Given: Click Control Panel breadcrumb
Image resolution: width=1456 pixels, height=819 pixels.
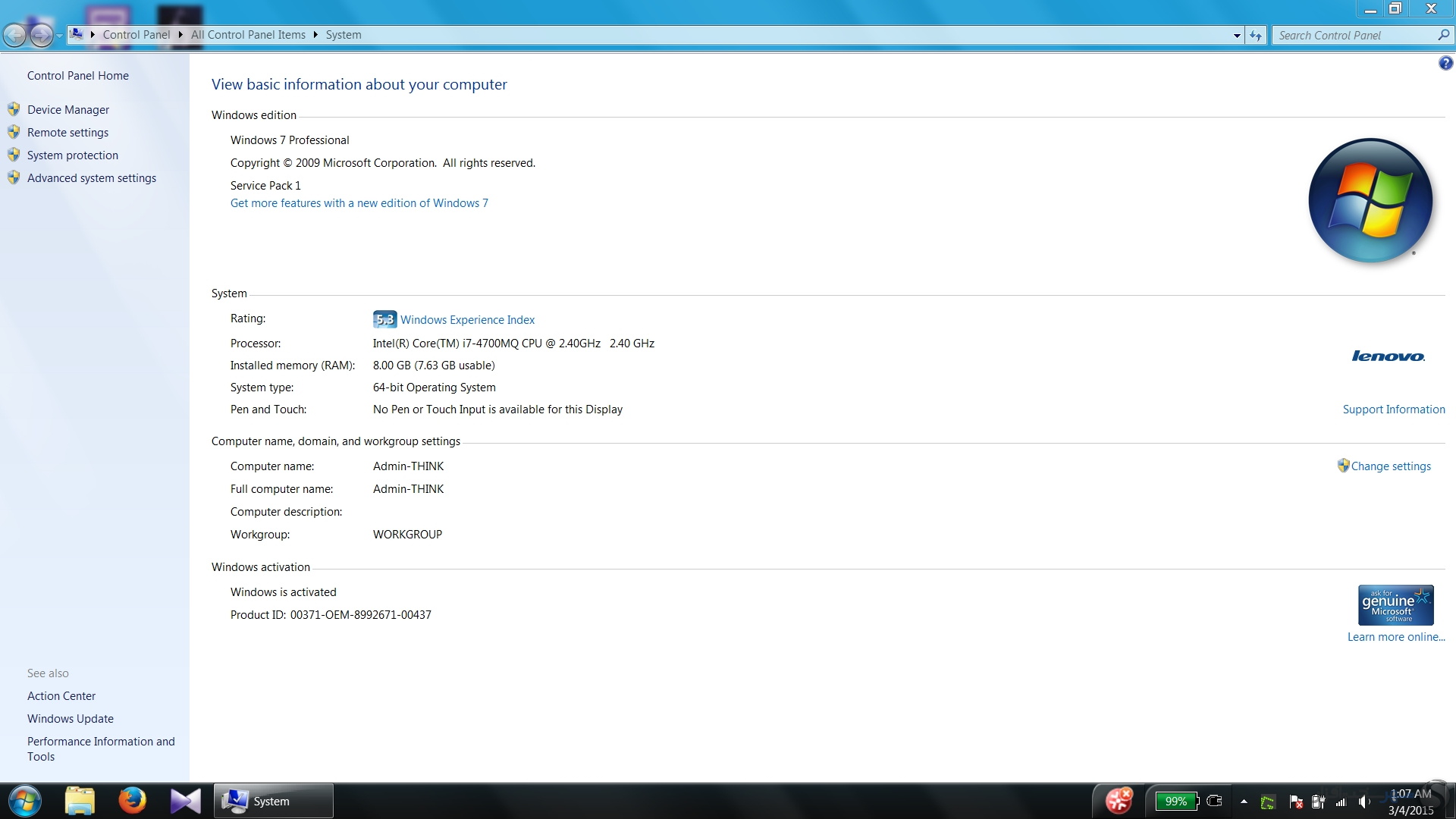Looking at the screenshot, I should click(x=136, y=35).
